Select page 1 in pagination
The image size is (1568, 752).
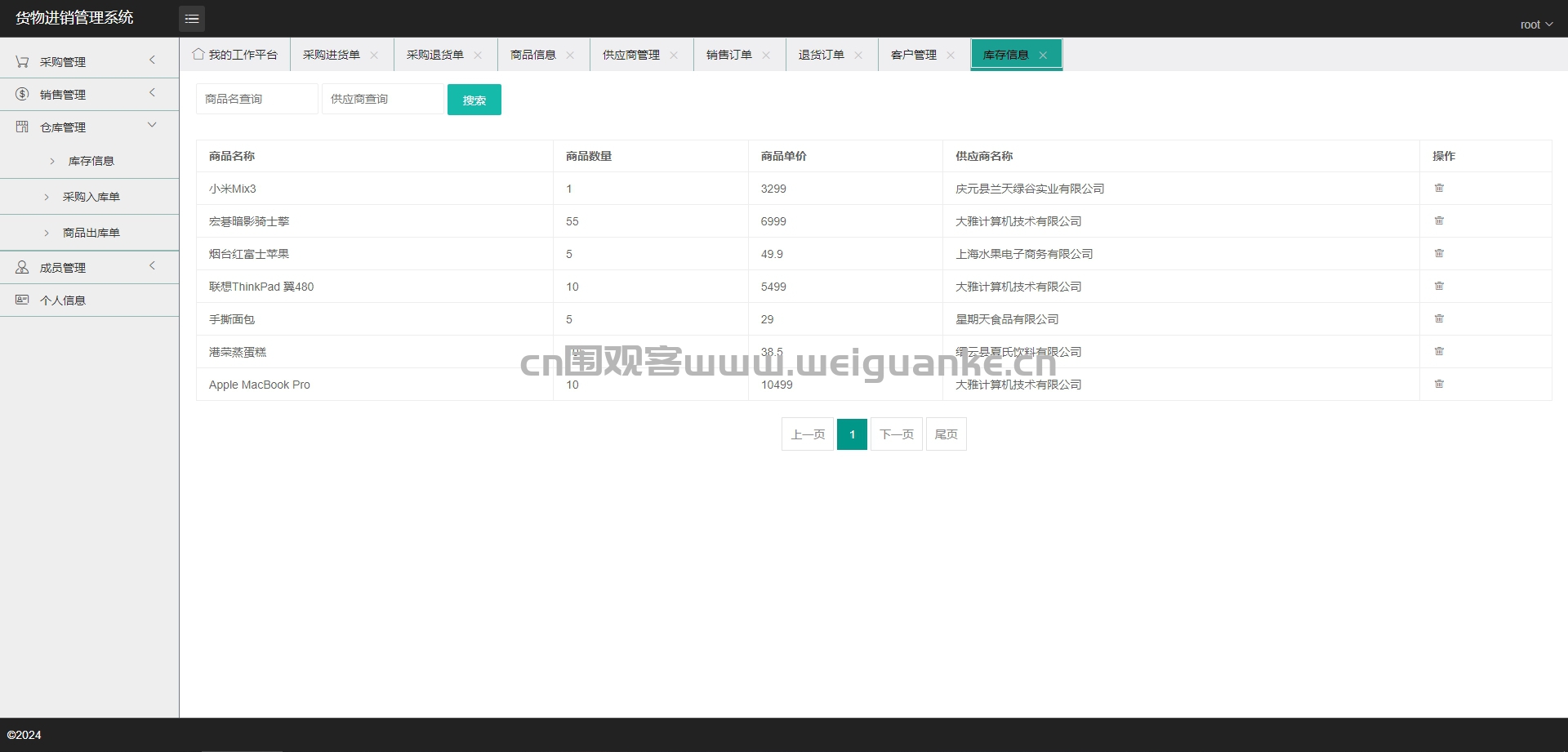pos(852,434)
